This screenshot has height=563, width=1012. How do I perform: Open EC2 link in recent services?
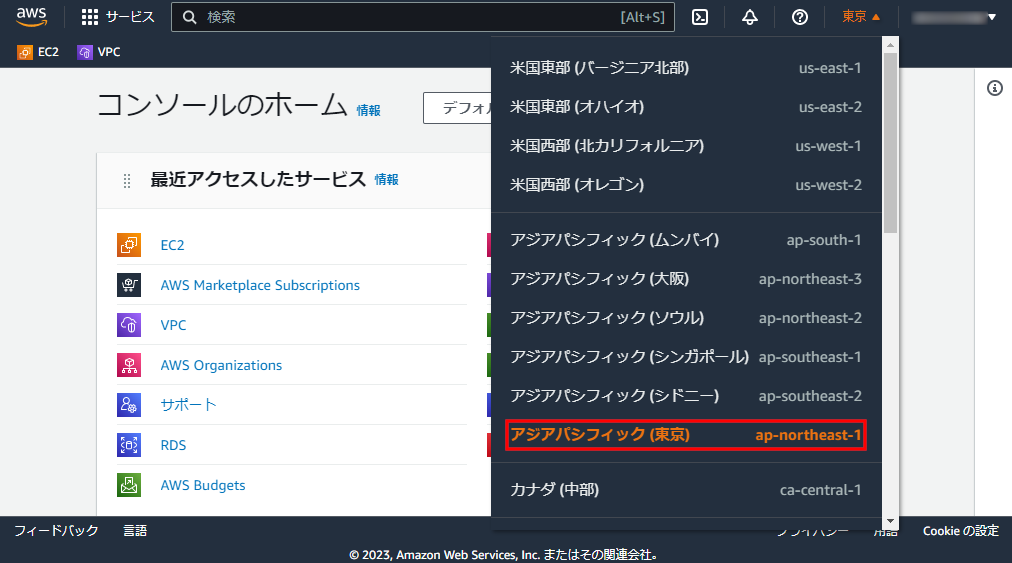pos(172,245)
